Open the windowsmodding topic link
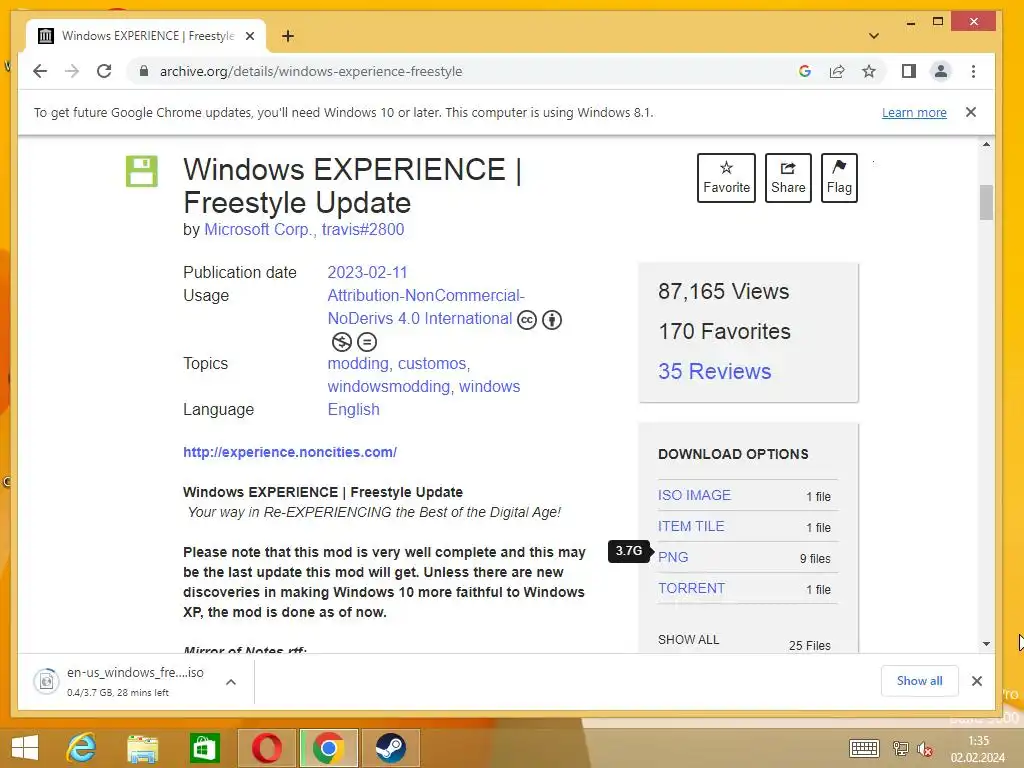The height and width of the screenshot is (768, 1024). (x=389, y=387)
